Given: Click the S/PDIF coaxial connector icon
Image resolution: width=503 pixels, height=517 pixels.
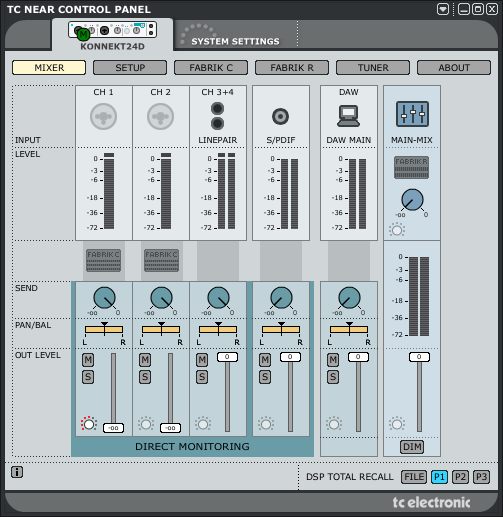Looking at the screenshot, I should [280, 116].
